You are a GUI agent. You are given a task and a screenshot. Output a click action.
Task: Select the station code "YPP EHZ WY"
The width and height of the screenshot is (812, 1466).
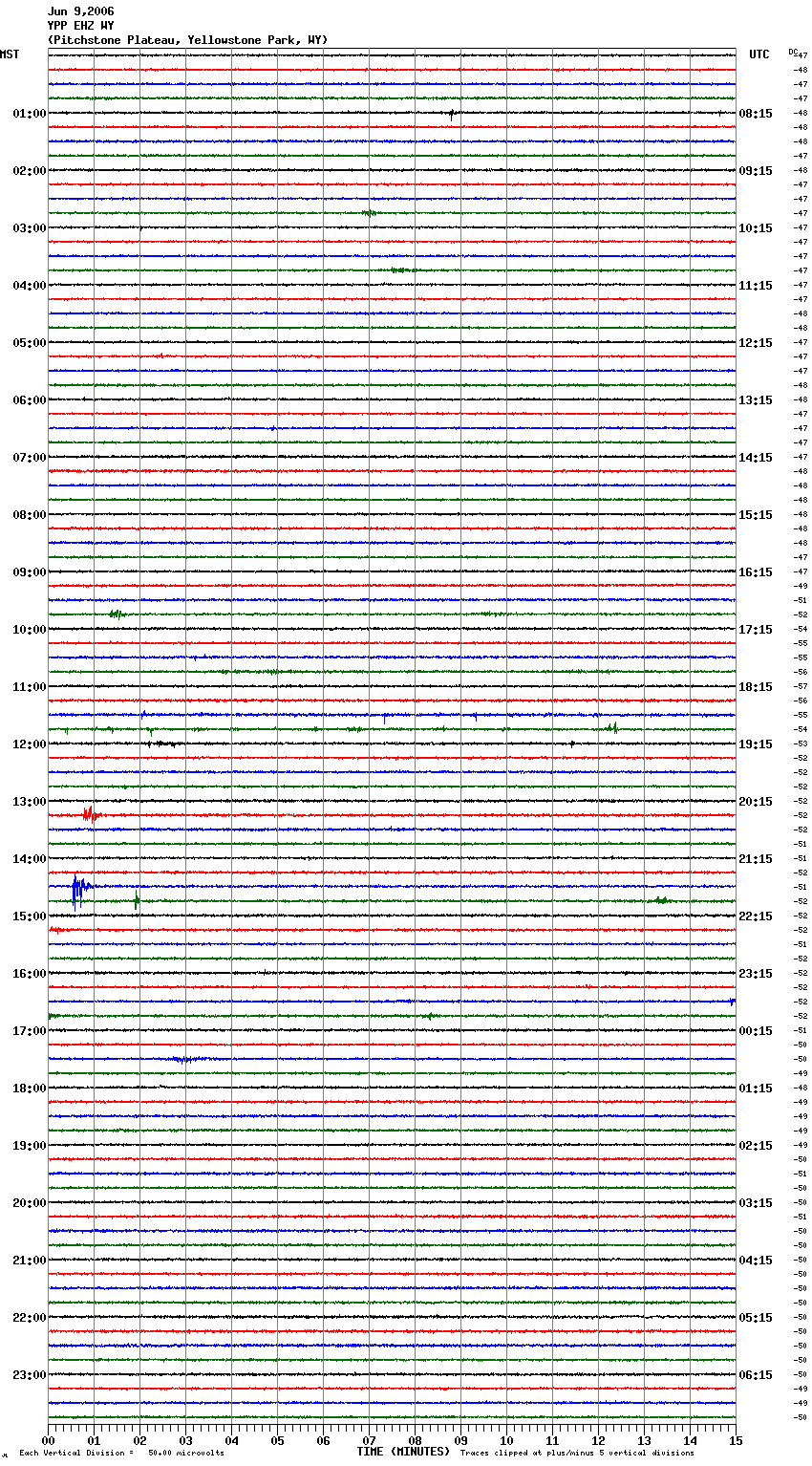click(x=80, y=26)
